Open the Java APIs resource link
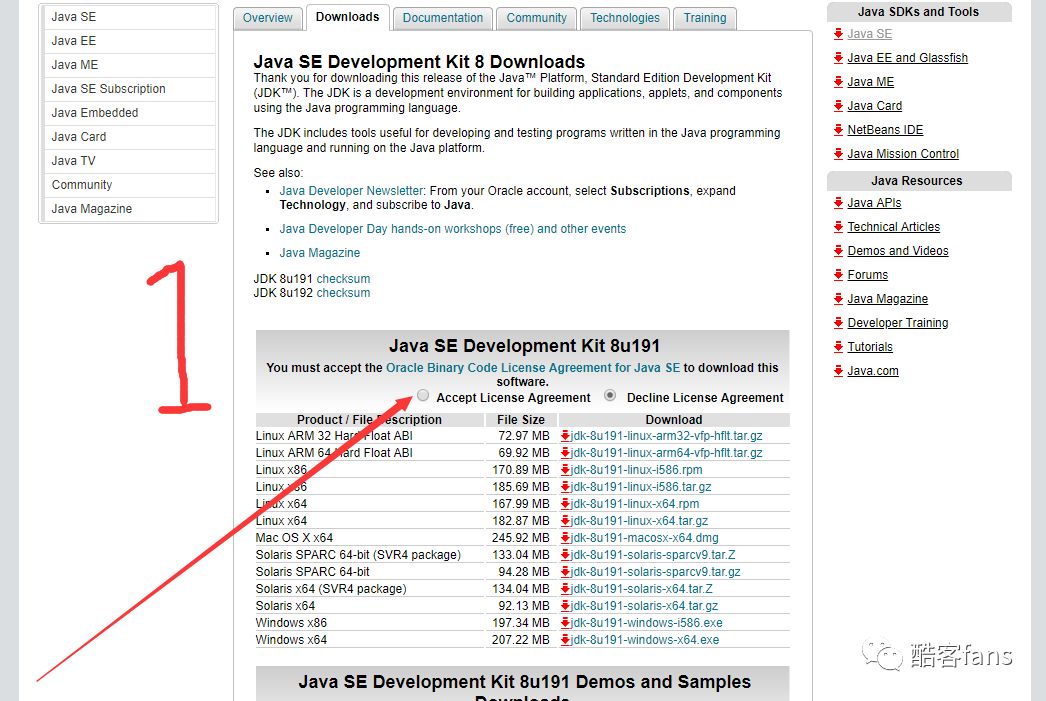This screenshot has height=701, width=1046. pyautogui.click(x=874, y=203)
